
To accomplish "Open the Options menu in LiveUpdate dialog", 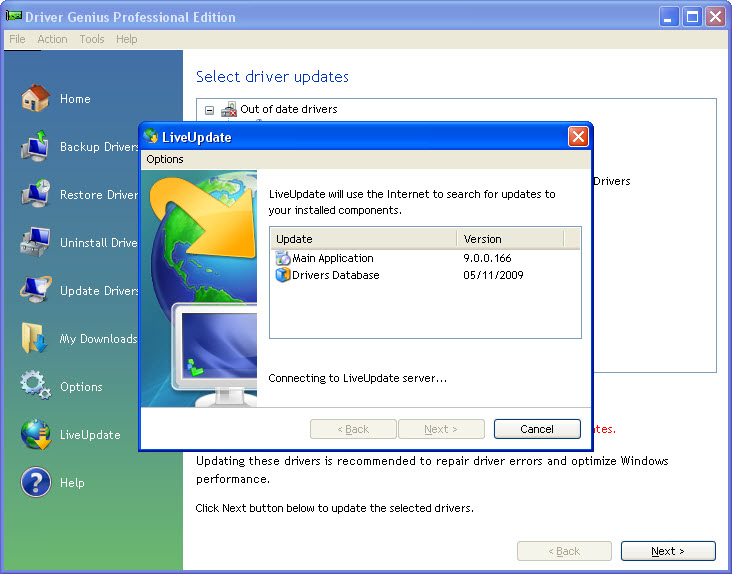I will point(165,159).
